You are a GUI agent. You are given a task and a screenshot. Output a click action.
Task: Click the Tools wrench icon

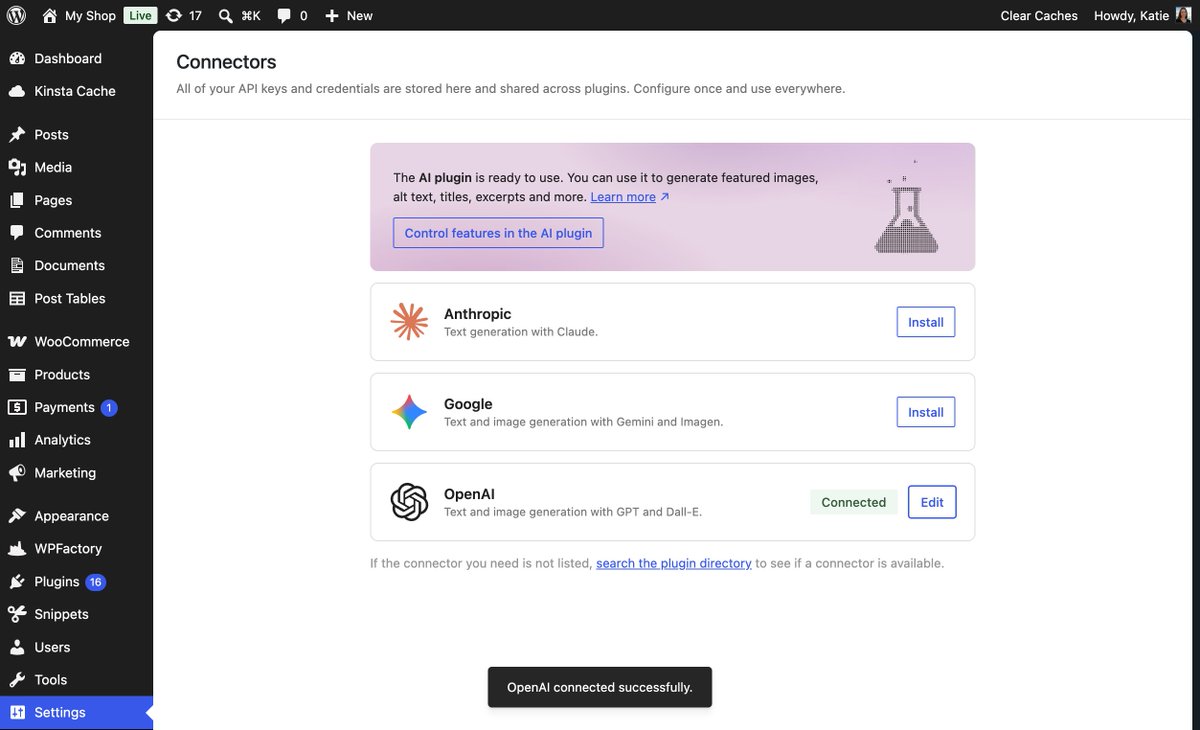pos(17,680)
